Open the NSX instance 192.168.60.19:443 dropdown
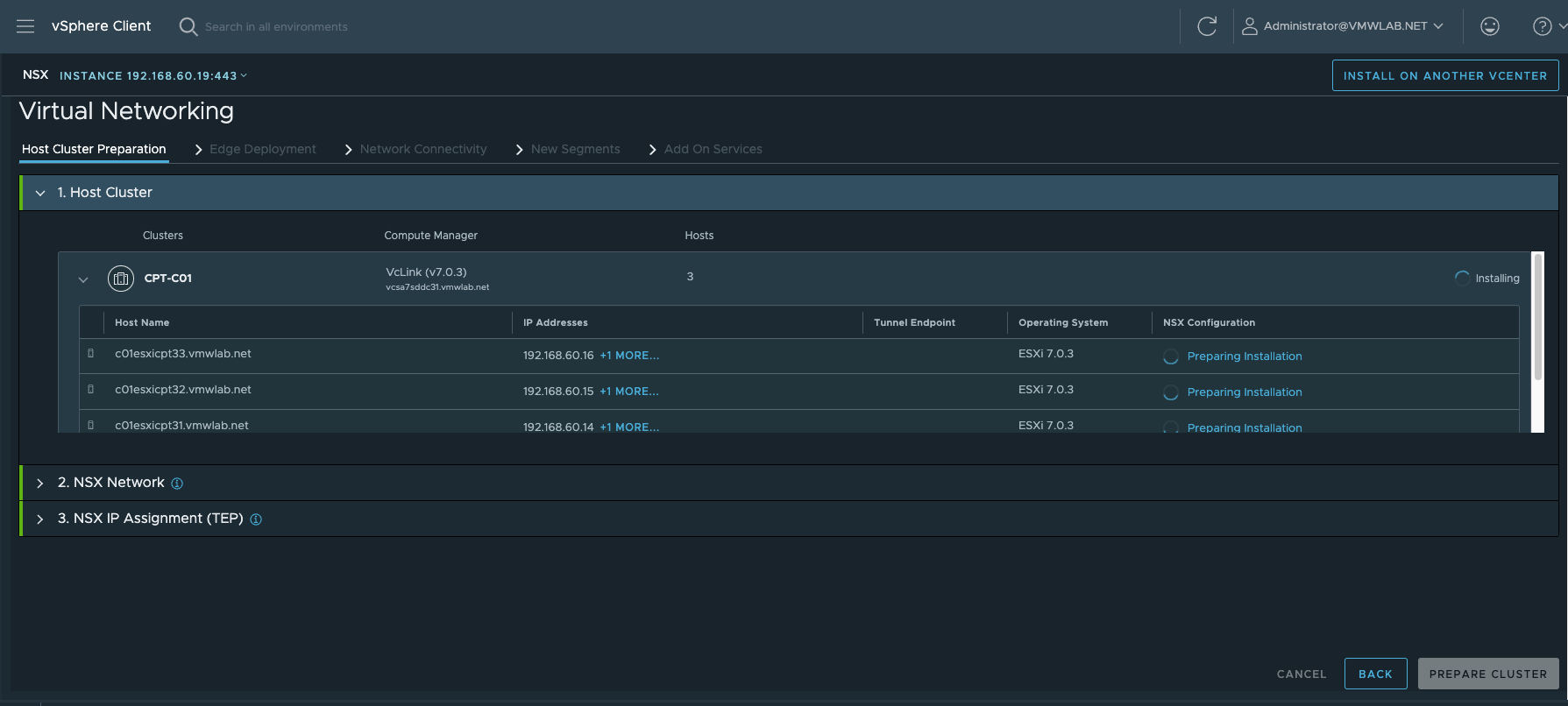 (153, 76)
